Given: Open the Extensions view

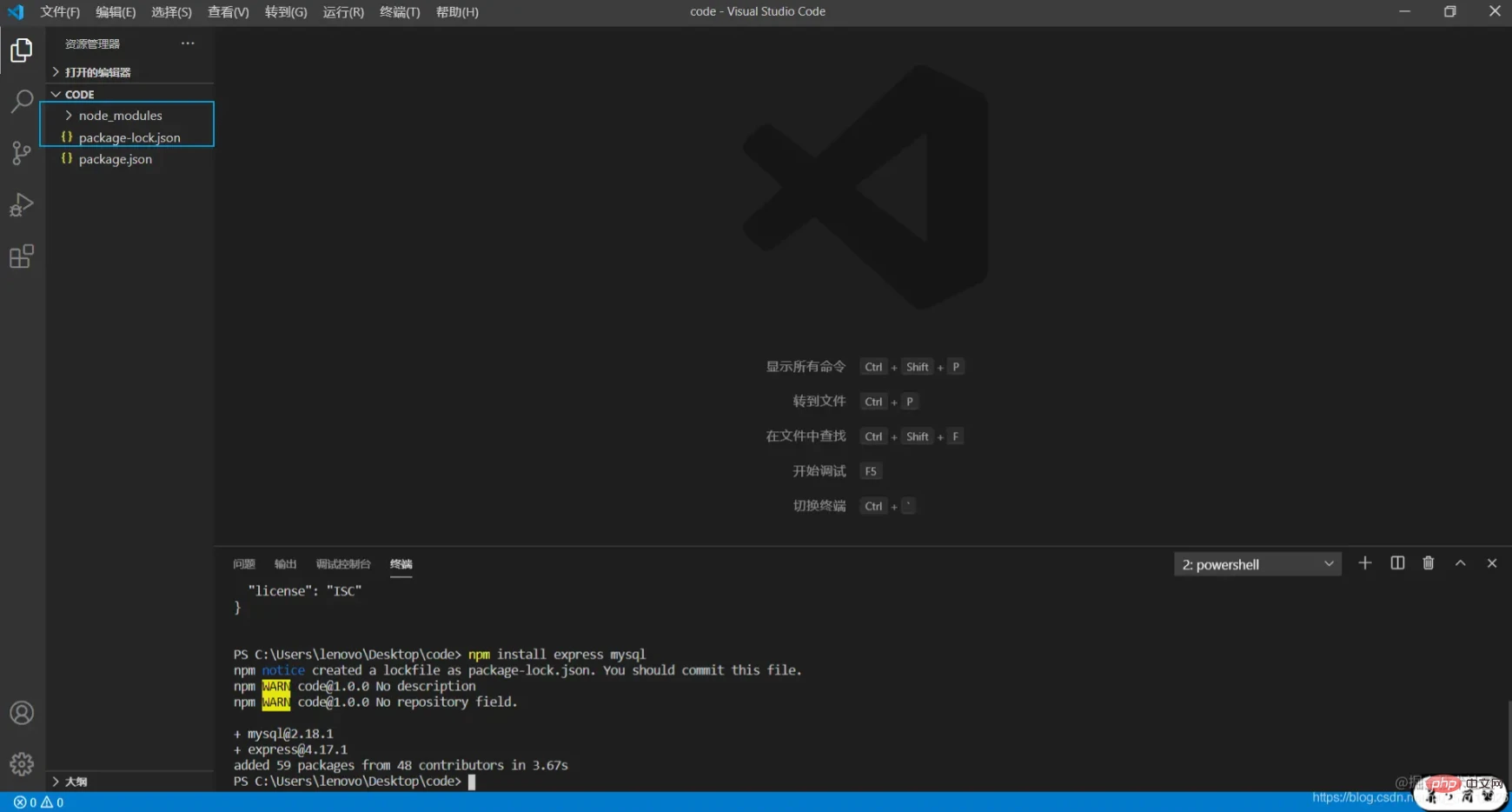Looking at the screenshot, I should [x=22, y=256].
